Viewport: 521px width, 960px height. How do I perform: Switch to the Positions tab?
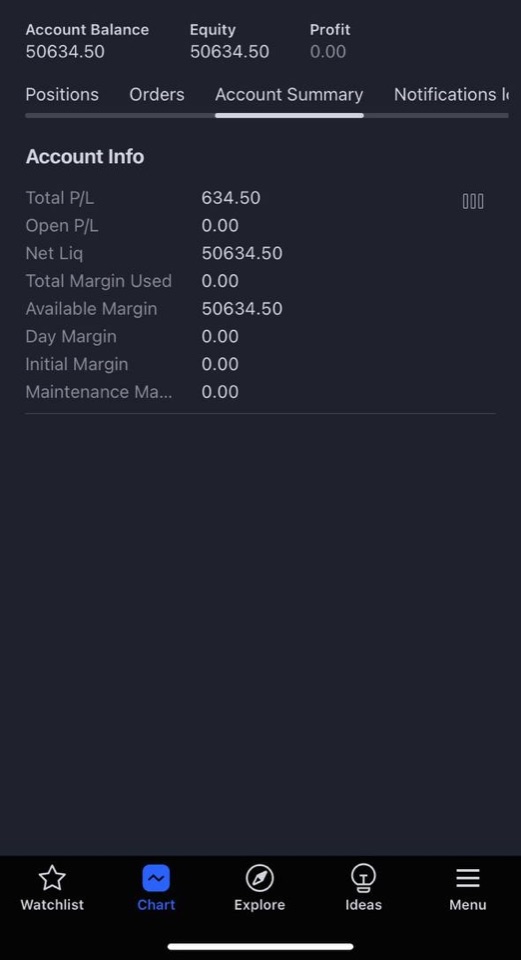(x=62, y=94)
